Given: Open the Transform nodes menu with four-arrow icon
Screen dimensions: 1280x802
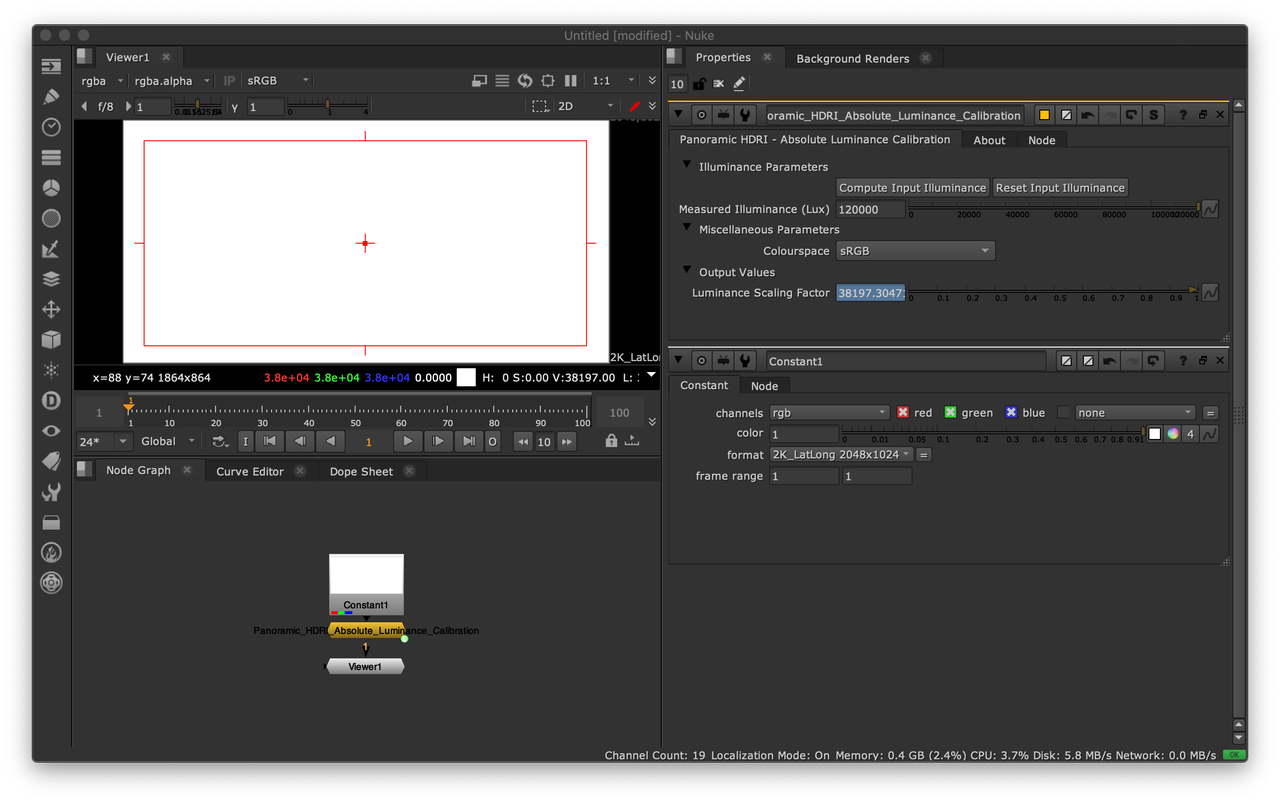Looking at the screenshot, I should [51, 309].
